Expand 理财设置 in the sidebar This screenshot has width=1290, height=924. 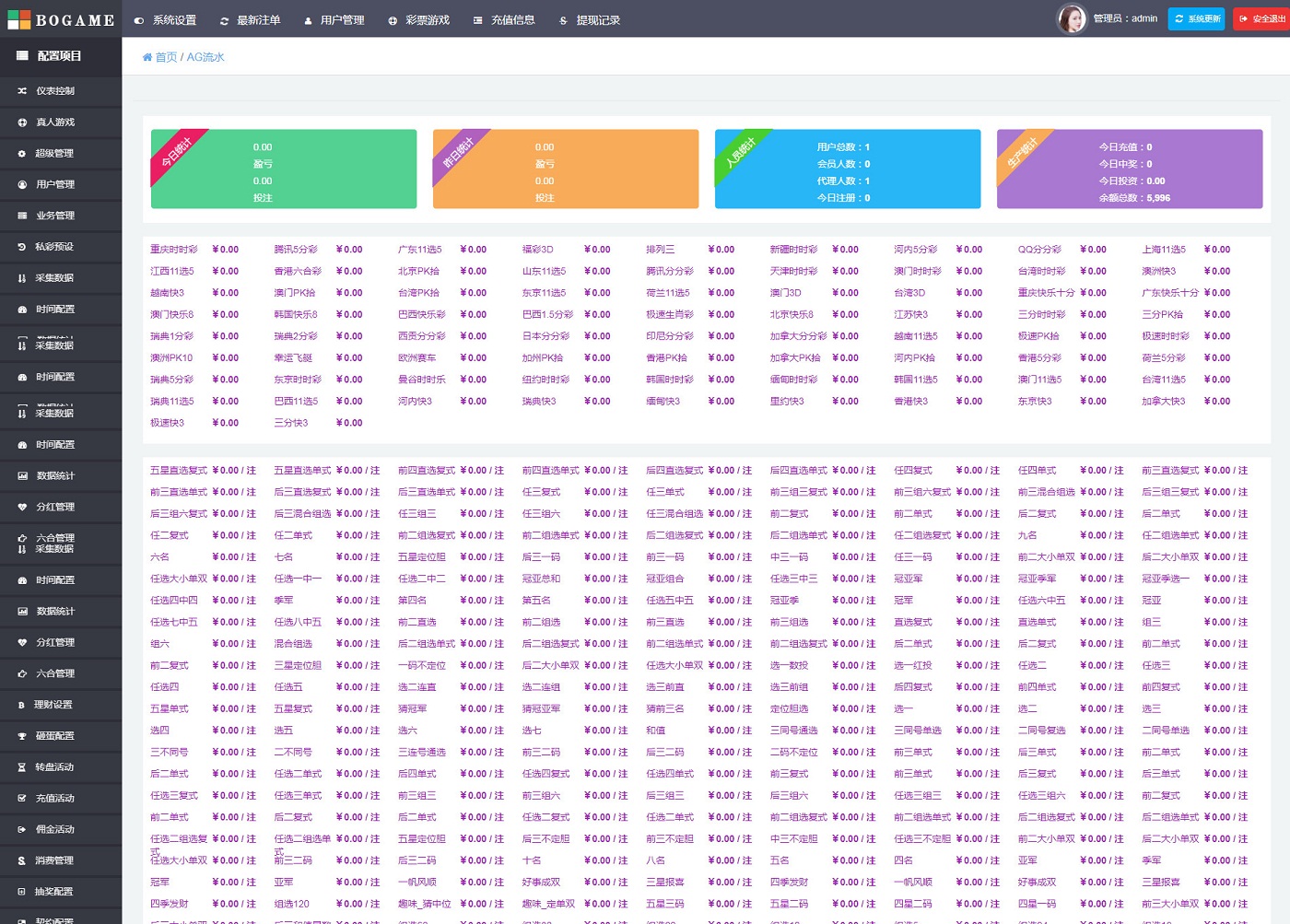pos(53,705)
